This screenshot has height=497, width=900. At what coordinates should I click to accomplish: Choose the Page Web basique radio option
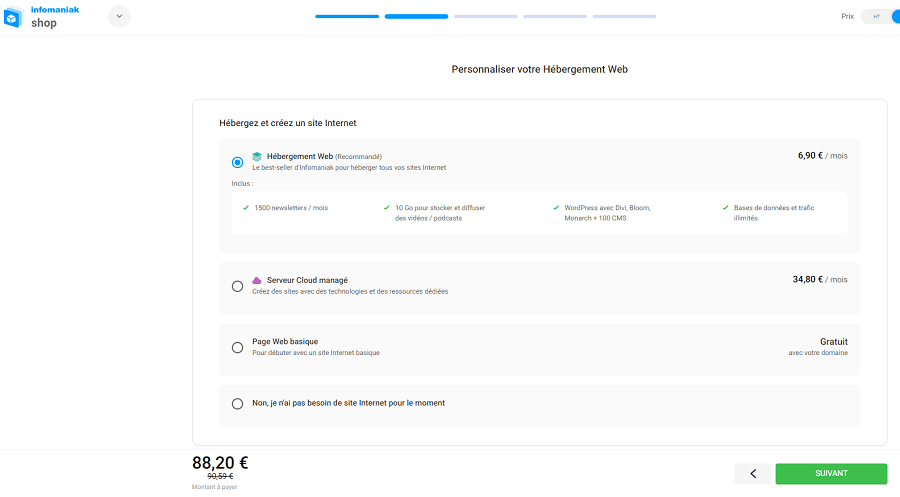click(x=237, y=348)
